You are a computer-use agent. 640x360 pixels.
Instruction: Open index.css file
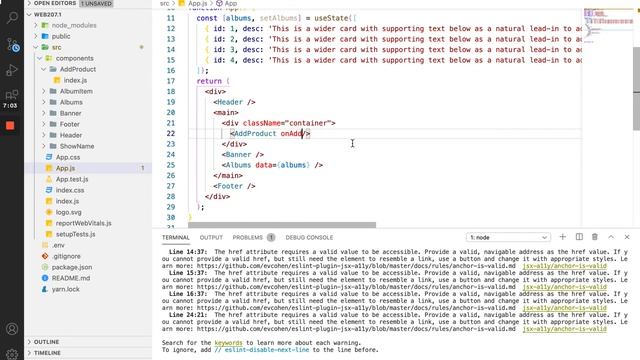tap(70, 190)
